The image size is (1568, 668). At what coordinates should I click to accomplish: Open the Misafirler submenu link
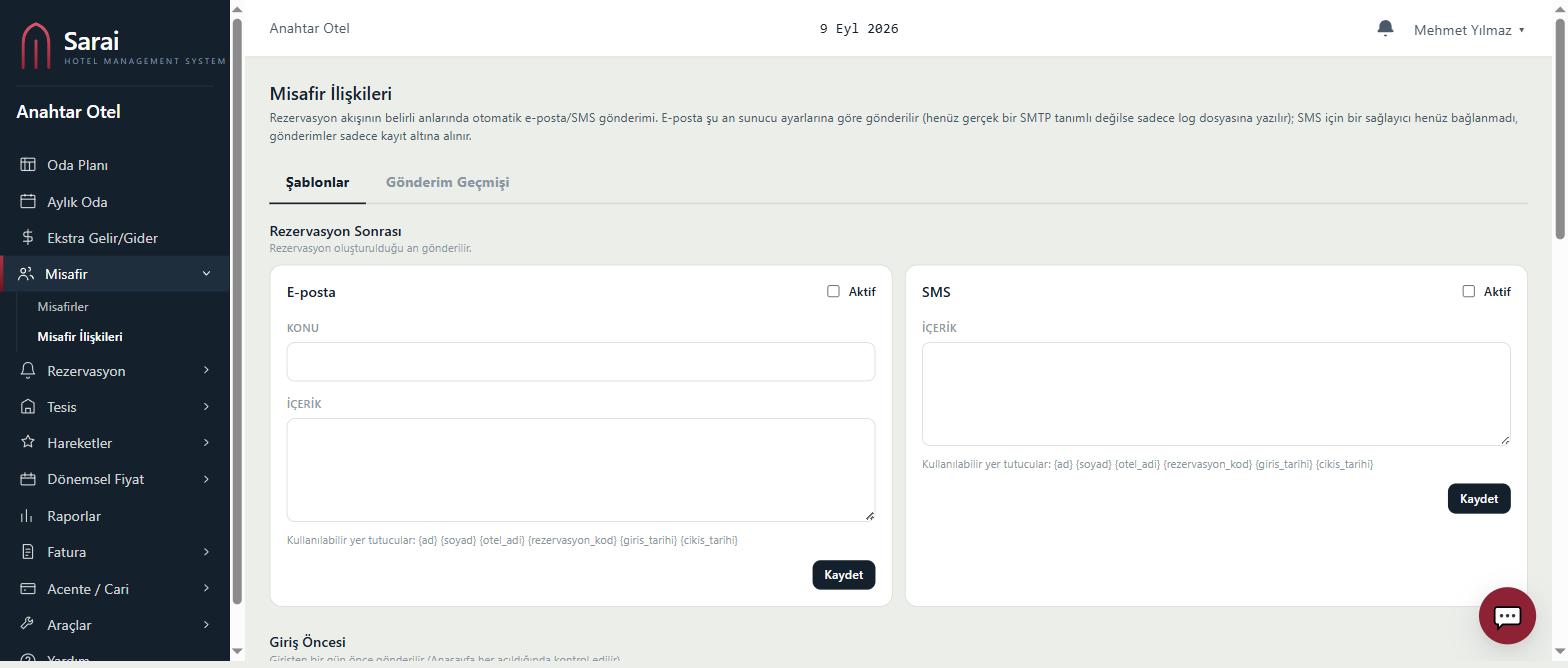63,307
